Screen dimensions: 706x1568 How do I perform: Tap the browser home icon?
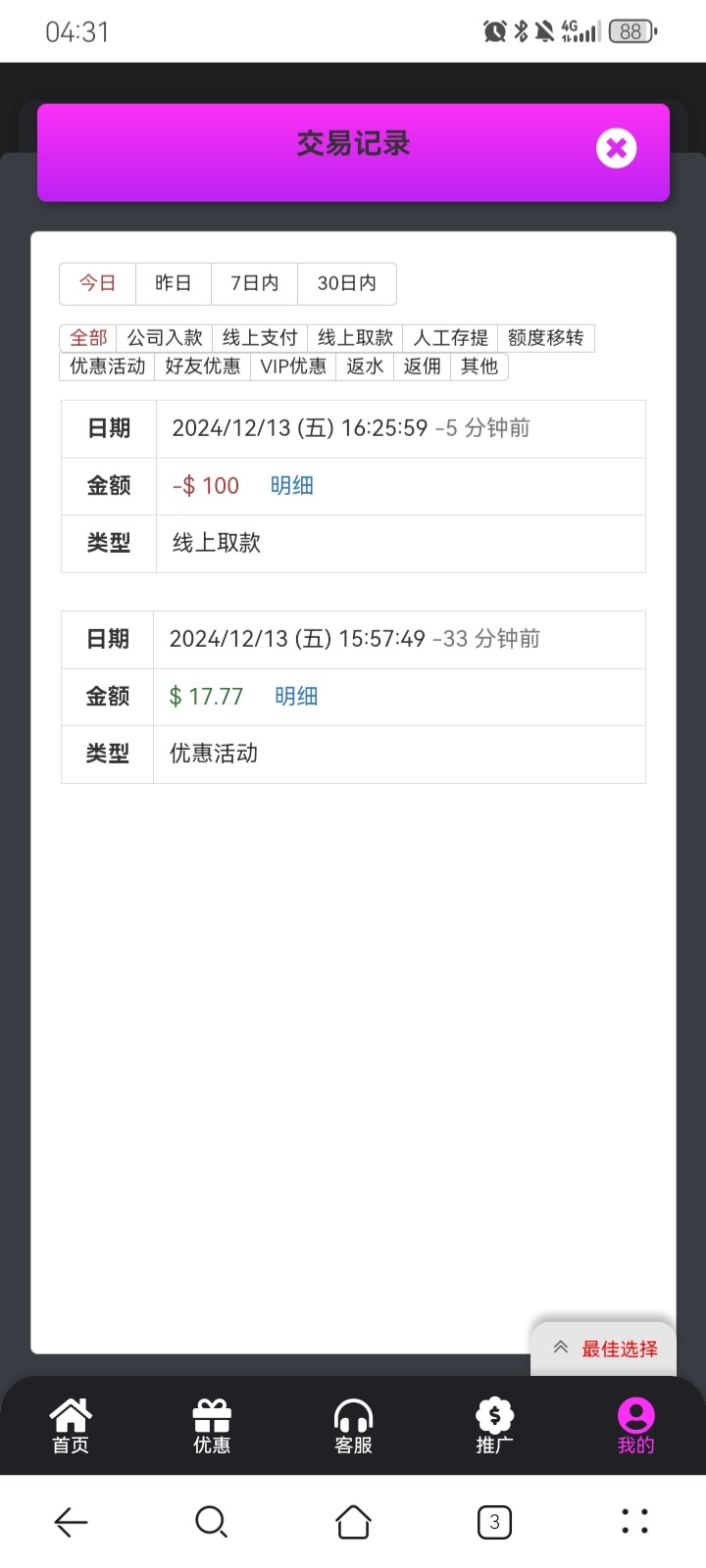(x=353, y=1522)
